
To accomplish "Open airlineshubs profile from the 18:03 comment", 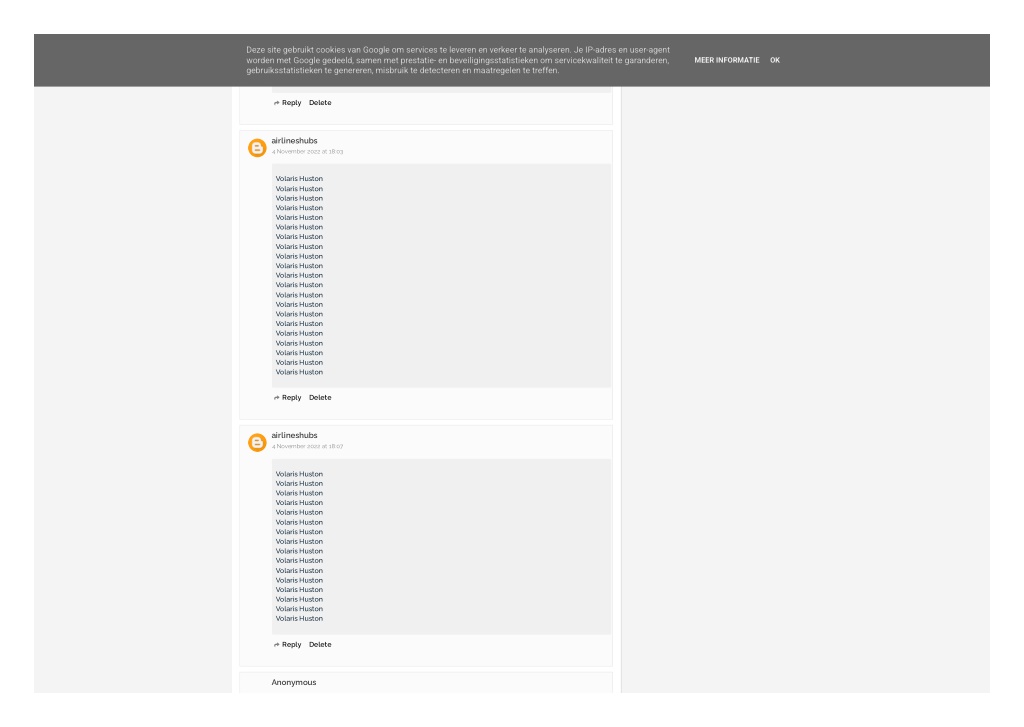I will (295, 140).
